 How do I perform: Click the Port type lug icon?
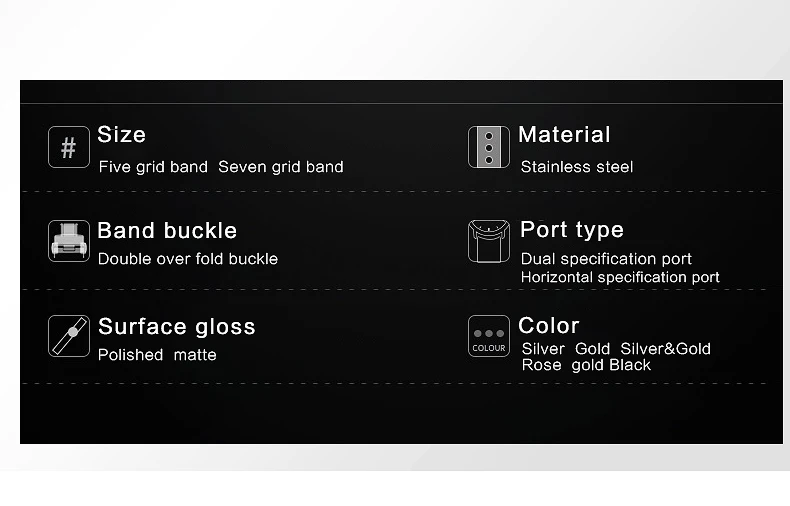489,241
